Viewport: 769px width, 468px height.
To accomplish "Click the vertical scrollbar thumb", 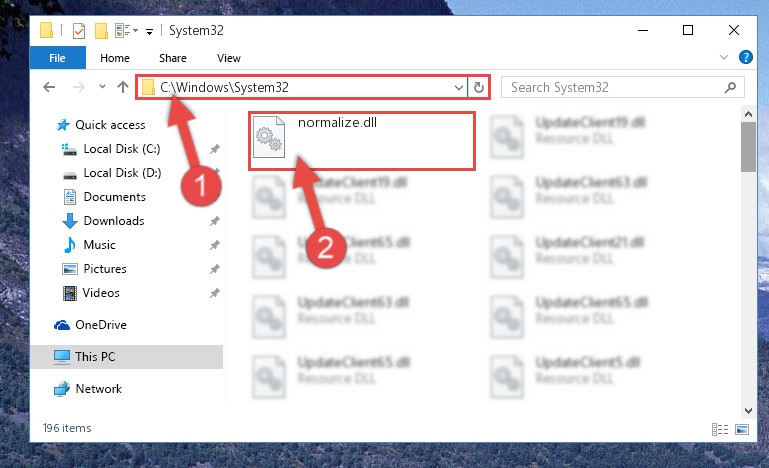I will coord(748,147).
